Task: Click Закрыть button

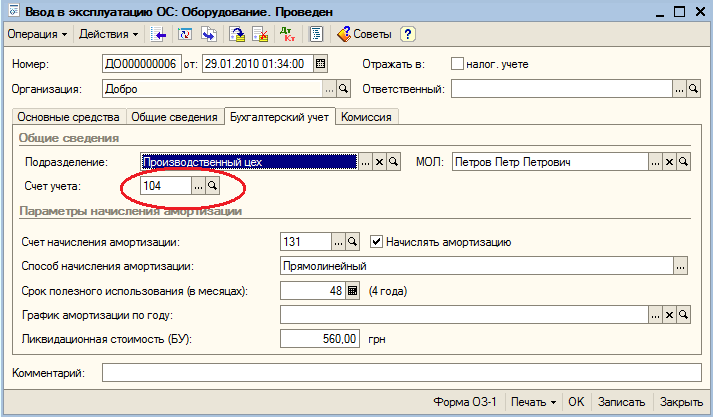Action: click(681, 402)
